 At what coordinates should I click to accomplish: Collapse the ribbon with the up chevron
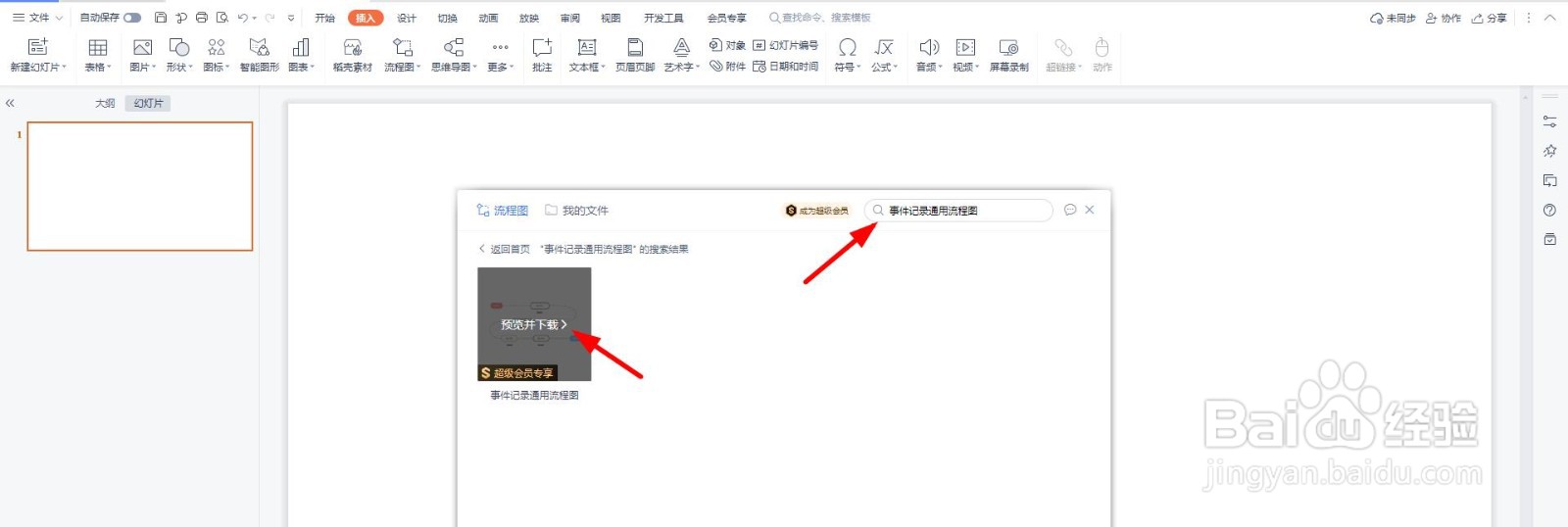click(x=1550, y=18)
